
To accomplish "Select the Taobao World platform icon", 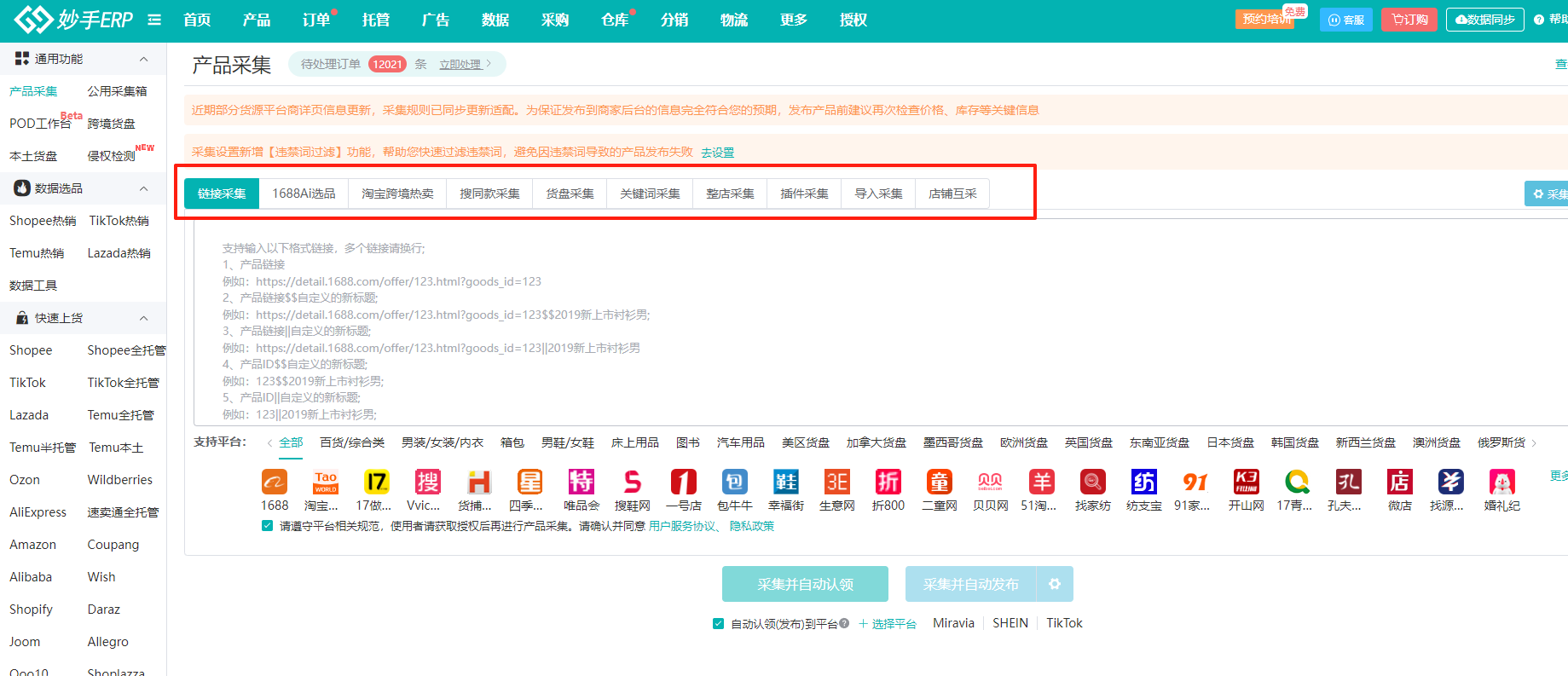I will (325, 482).
